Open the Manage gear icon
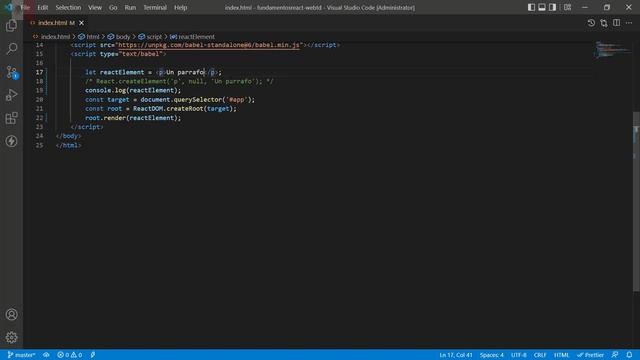Image resolution: width=640 pixels, height=360 pixels. [x=11, y=337]
